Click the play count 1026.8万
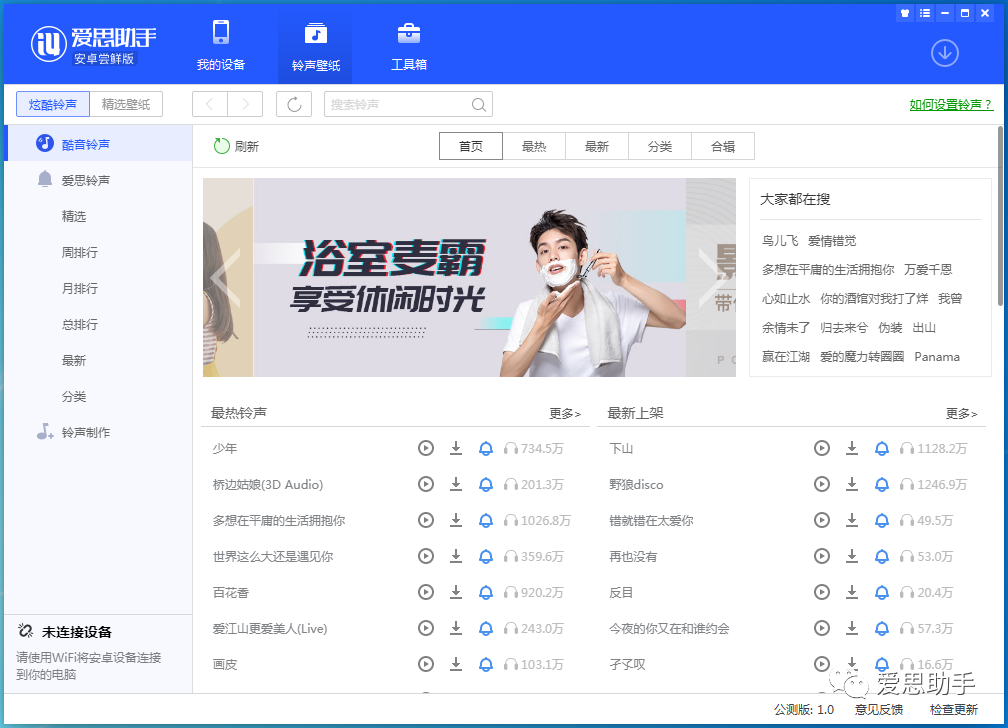Viewport: 1008px width, 728px height. click(545, 520)
